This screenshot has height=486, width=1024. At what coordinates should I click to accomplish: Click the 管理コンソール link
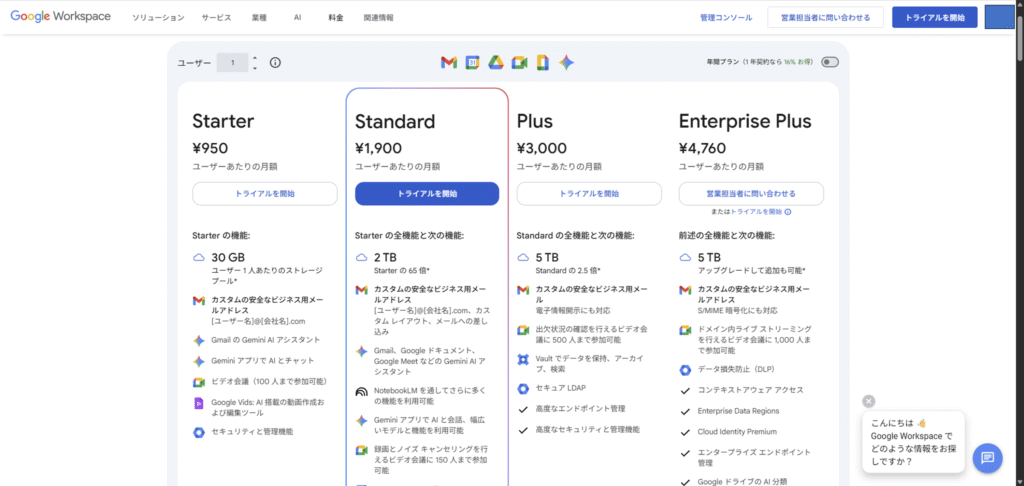pos(726,18)
